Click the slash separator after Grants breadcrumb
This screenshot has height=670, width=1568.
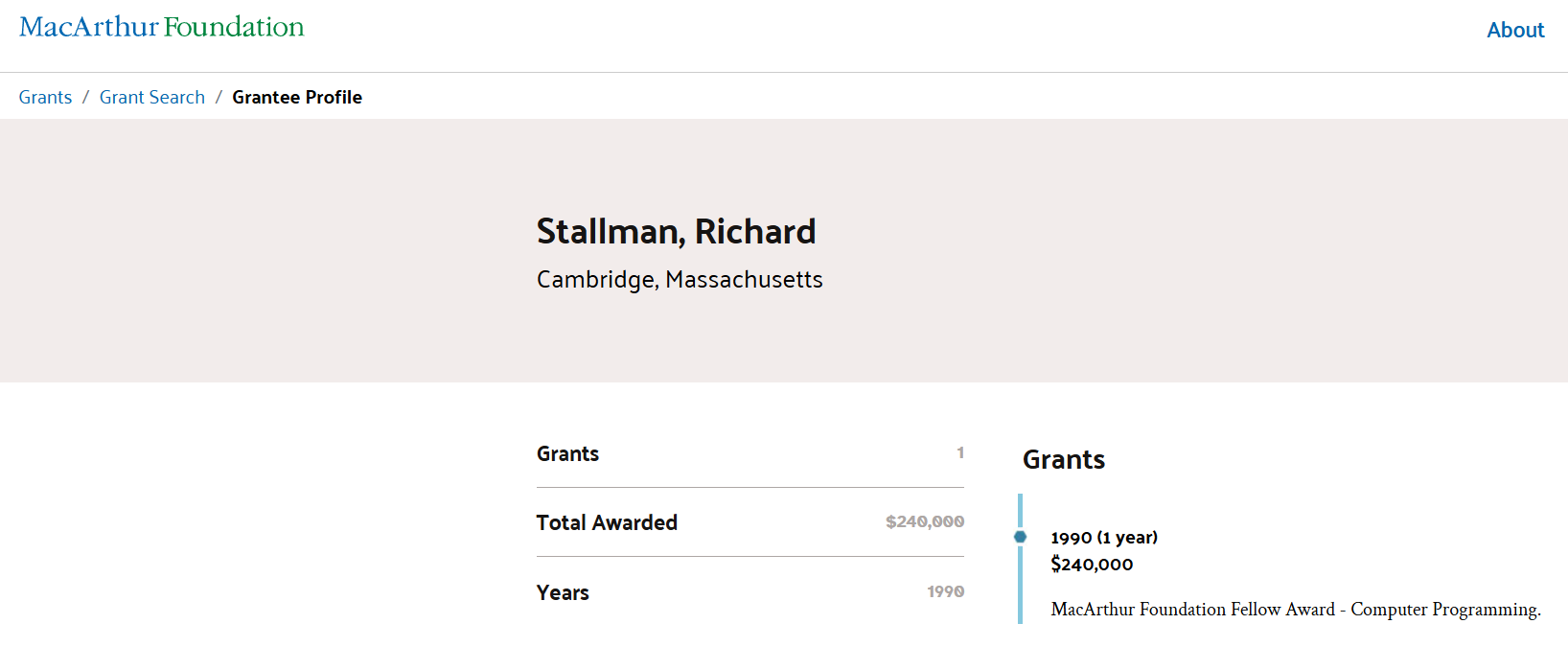[x=85, y=98]
